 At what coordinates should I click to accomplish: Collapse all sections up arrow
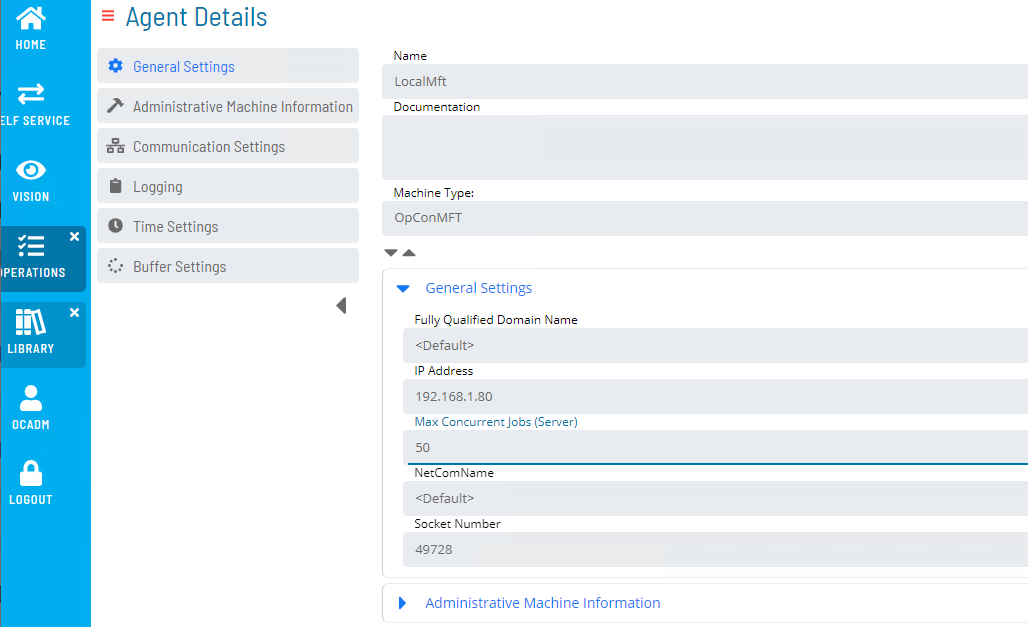click(409, 253)
